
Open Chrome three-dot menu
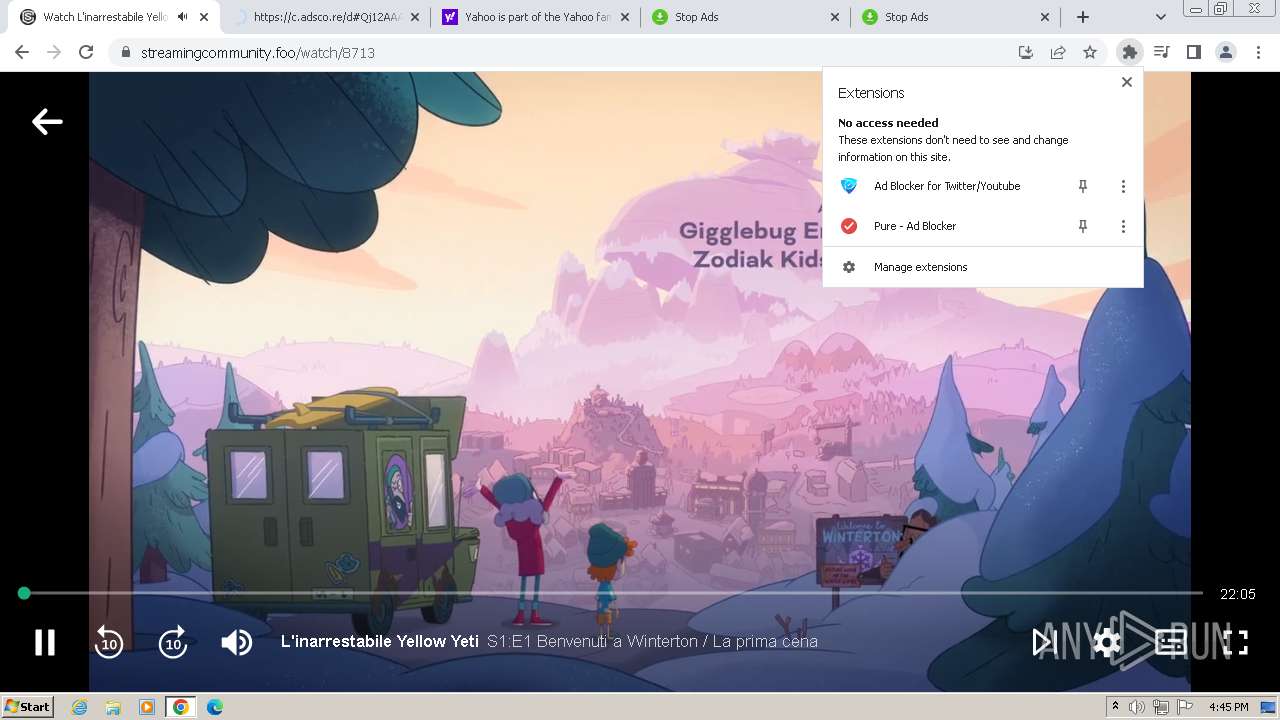[1258, 52]
